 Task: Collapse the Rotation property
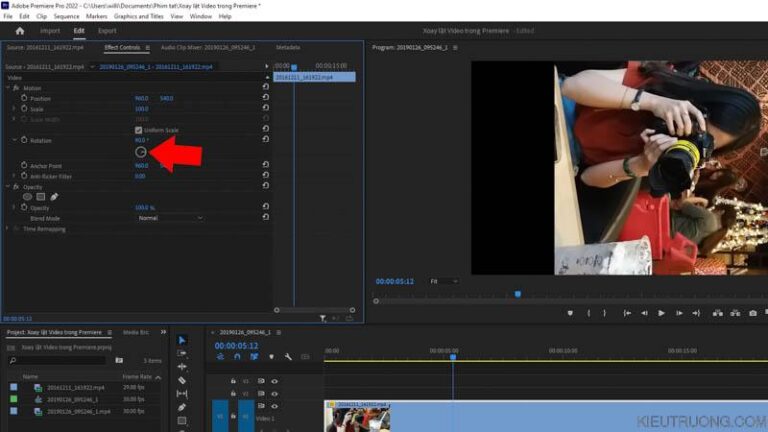14,140
